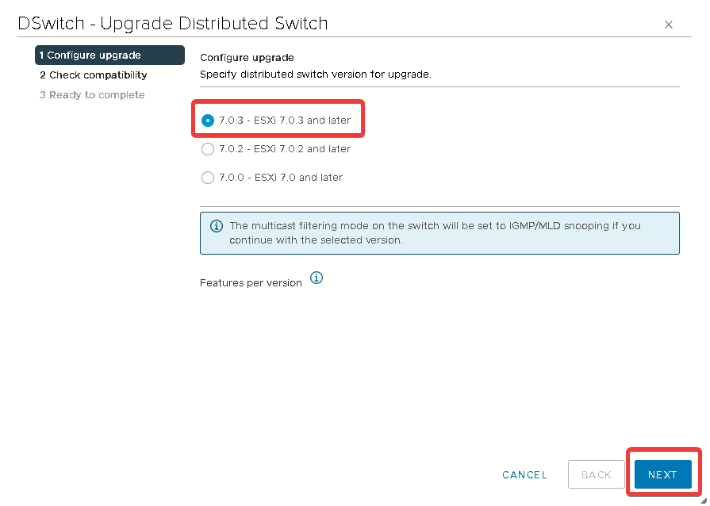
Task: Click the 'Specify distributed switch version' description
Action: pos(316,74)
